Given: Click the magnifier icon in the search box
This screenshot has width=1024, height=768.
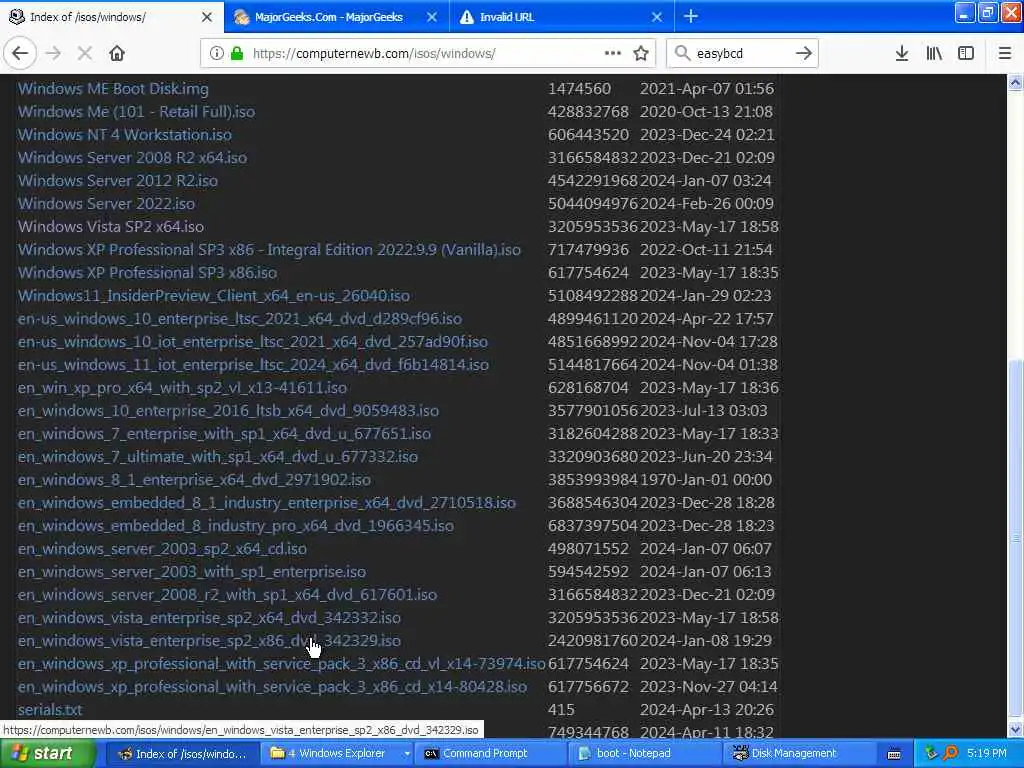Looking at the screenshot, I should 682,53.
